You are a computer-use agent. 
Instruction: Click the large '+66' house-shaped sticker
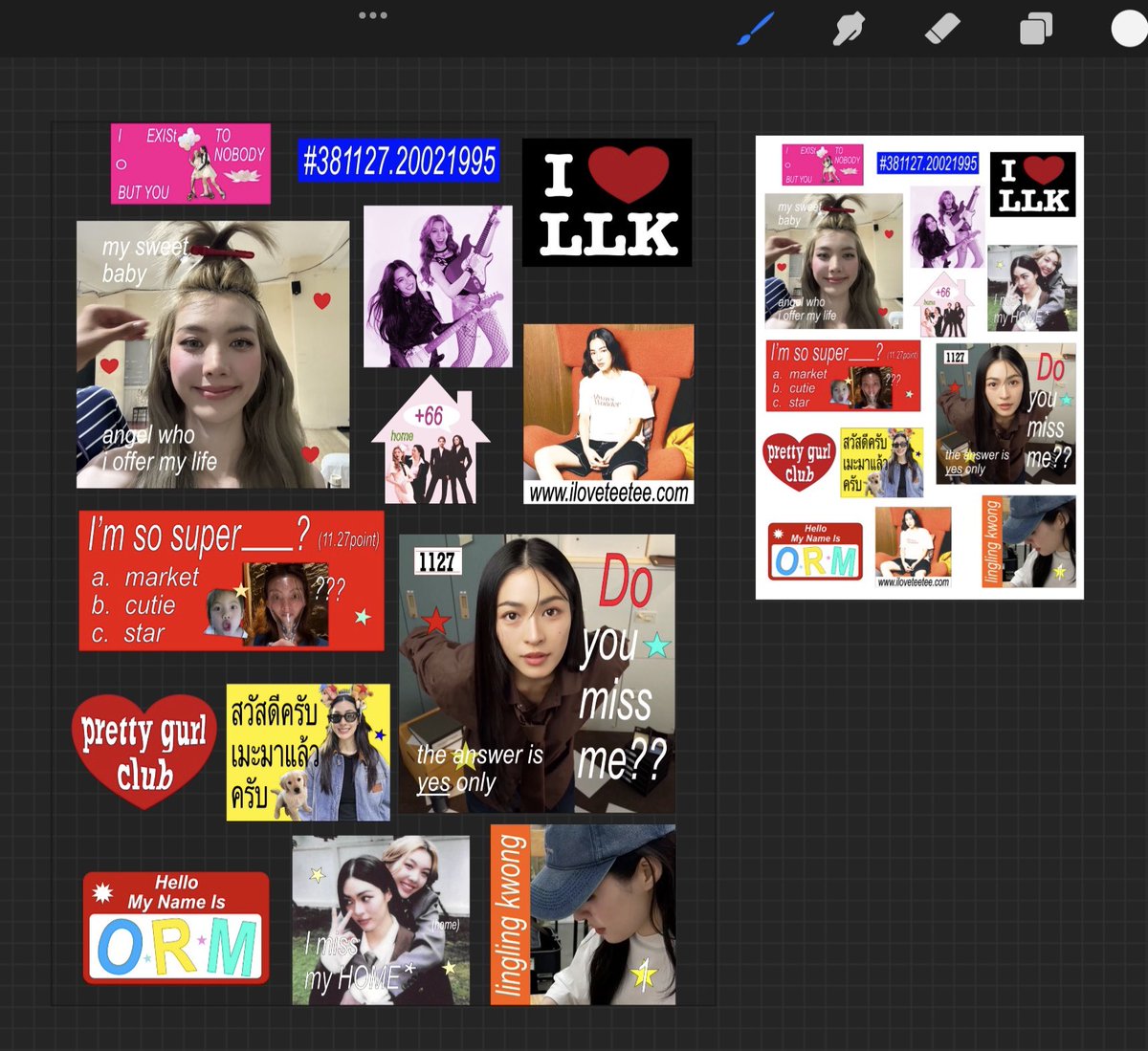[x=430, y=440]
